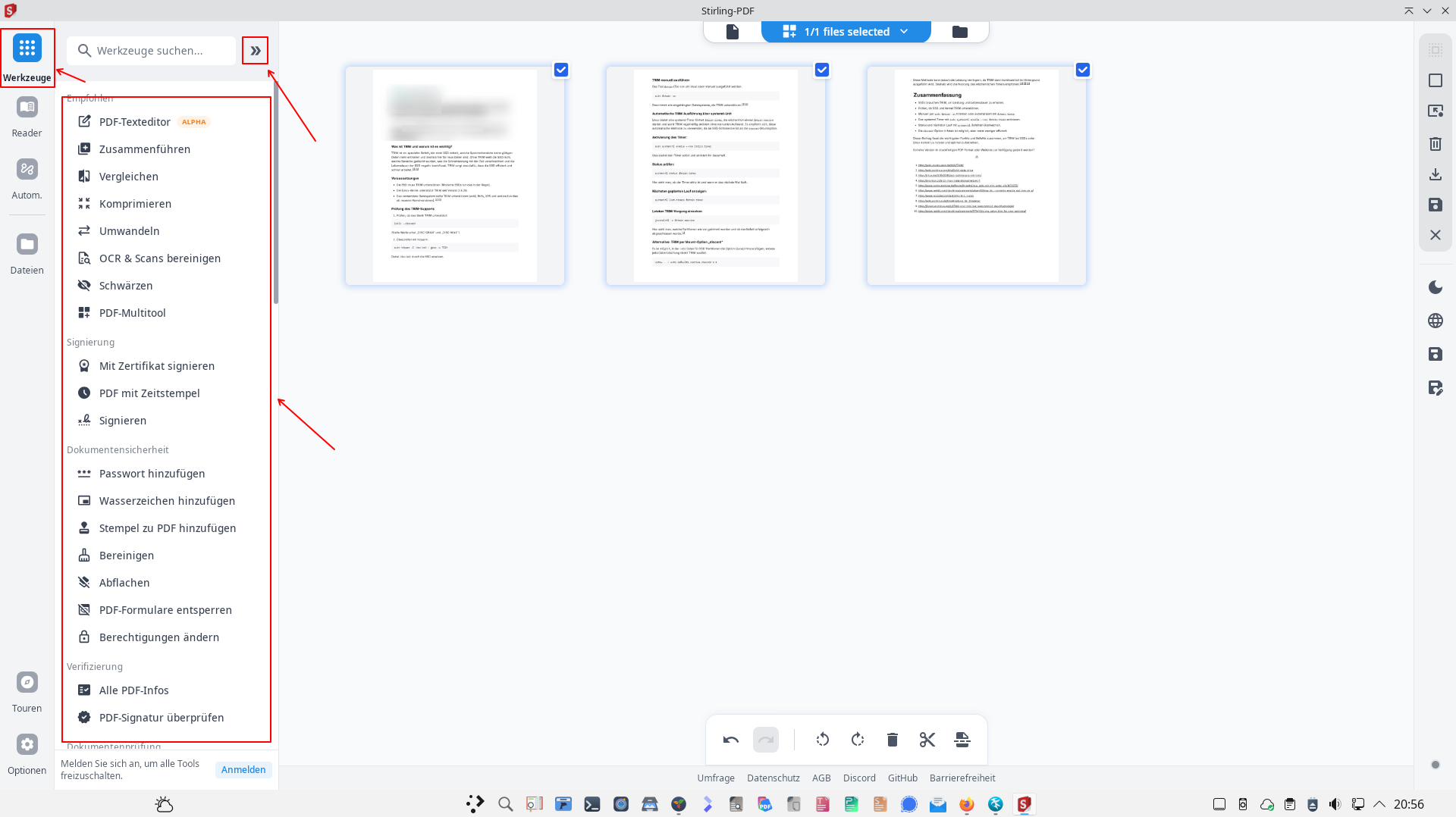The width and height of the screenshot is (1456, 817).
Task: Focus the Werkzeuge suchen search field
Action: point(159,51)
